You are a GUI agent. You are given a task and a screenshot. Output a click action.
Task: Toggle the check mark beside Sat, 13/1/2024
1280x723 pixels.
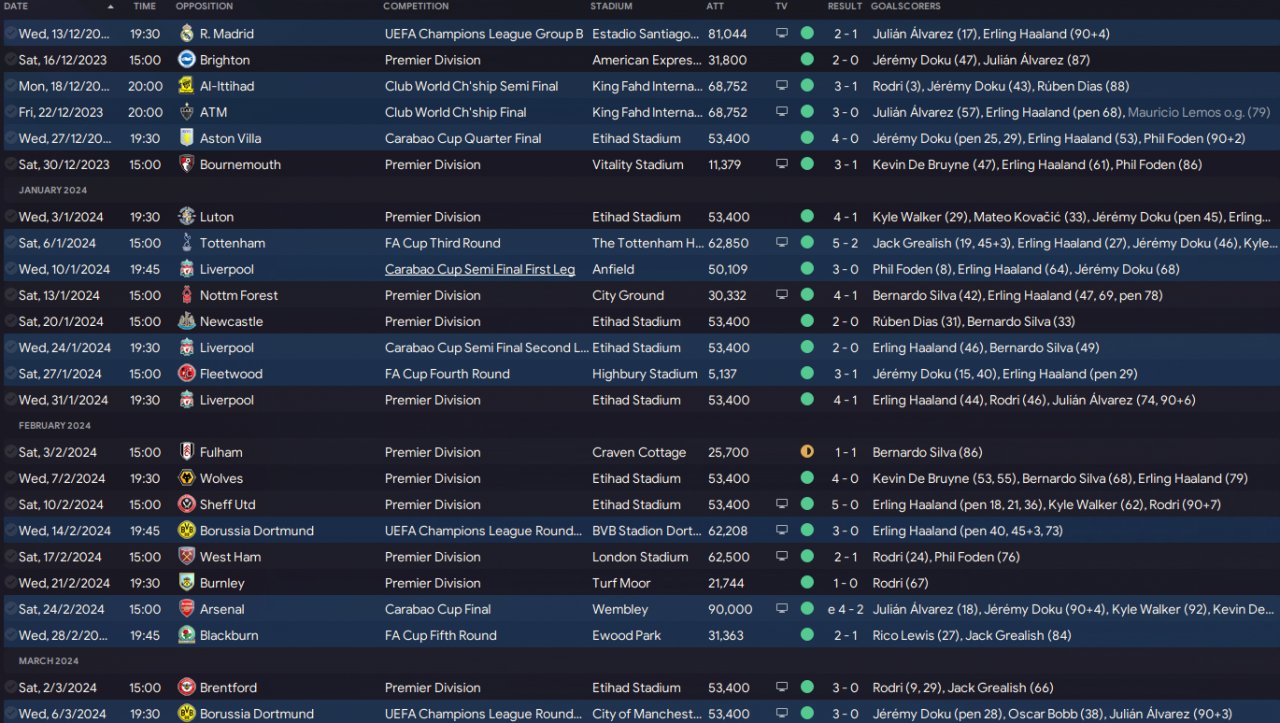pyautogui.click(x=10, y=295)
